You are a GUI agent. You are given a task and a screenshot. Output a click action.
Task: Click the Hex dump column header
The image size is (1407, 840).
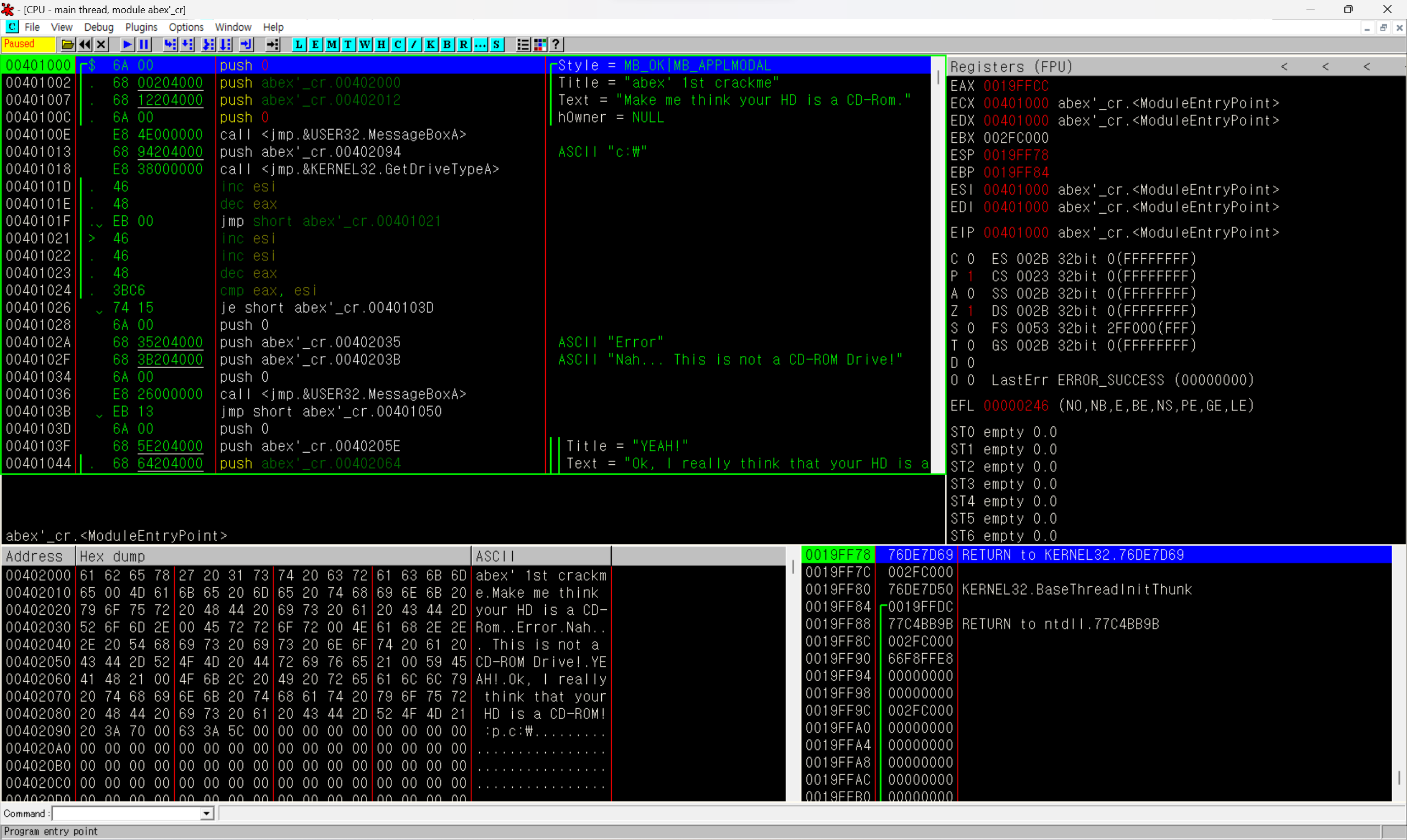273,556
